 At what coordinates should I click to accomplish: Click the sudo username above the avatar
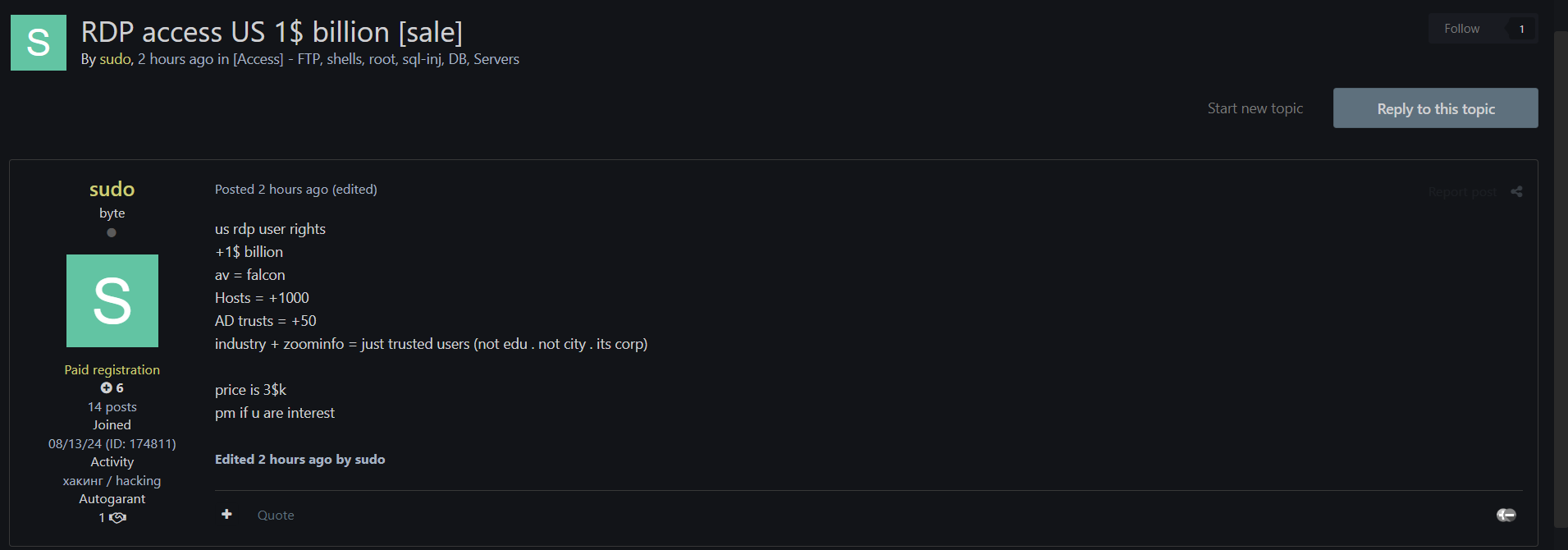point(112,190)
